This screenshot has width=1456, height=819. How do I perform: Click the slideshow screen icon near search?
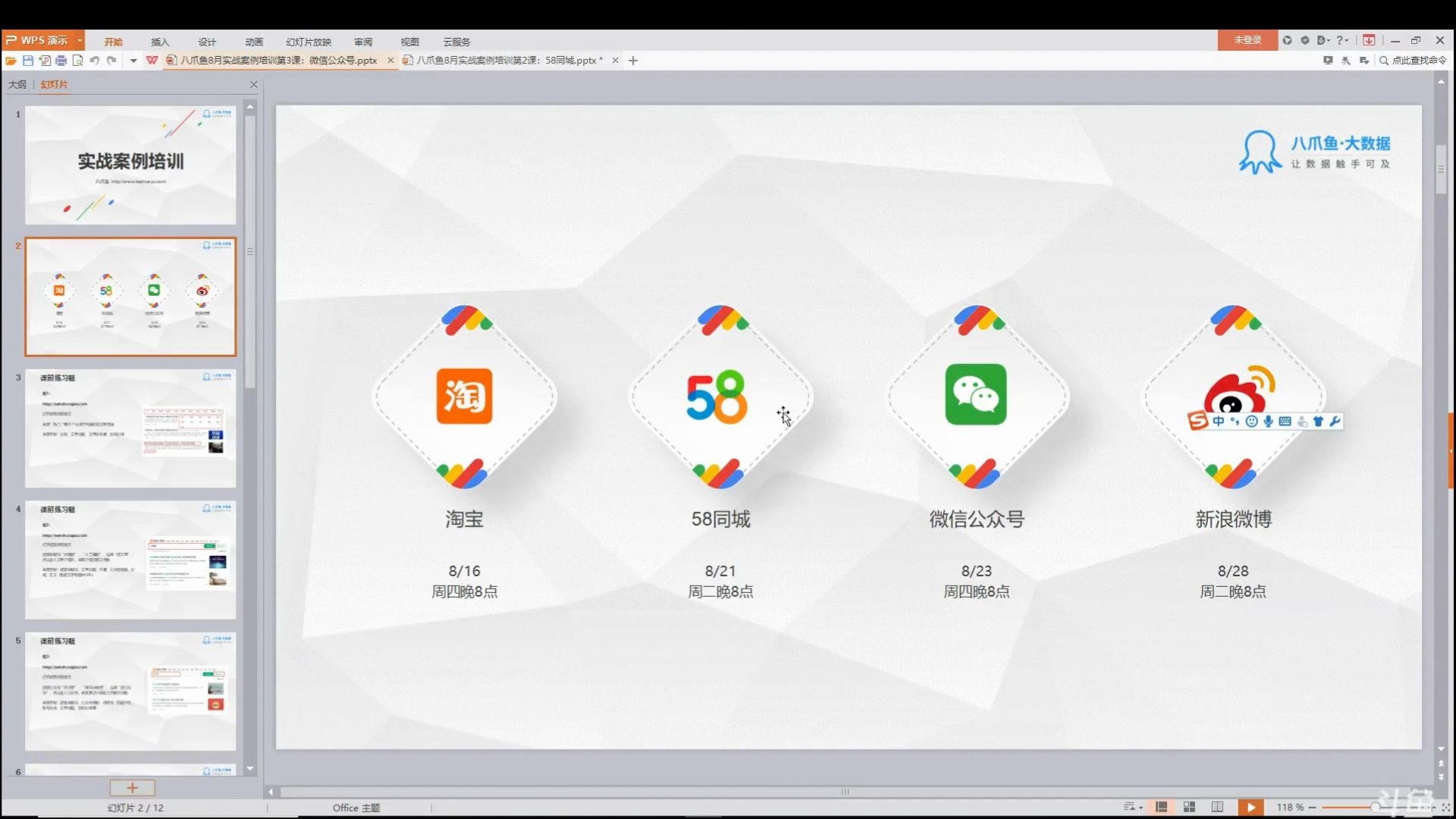coord(1328,61)
